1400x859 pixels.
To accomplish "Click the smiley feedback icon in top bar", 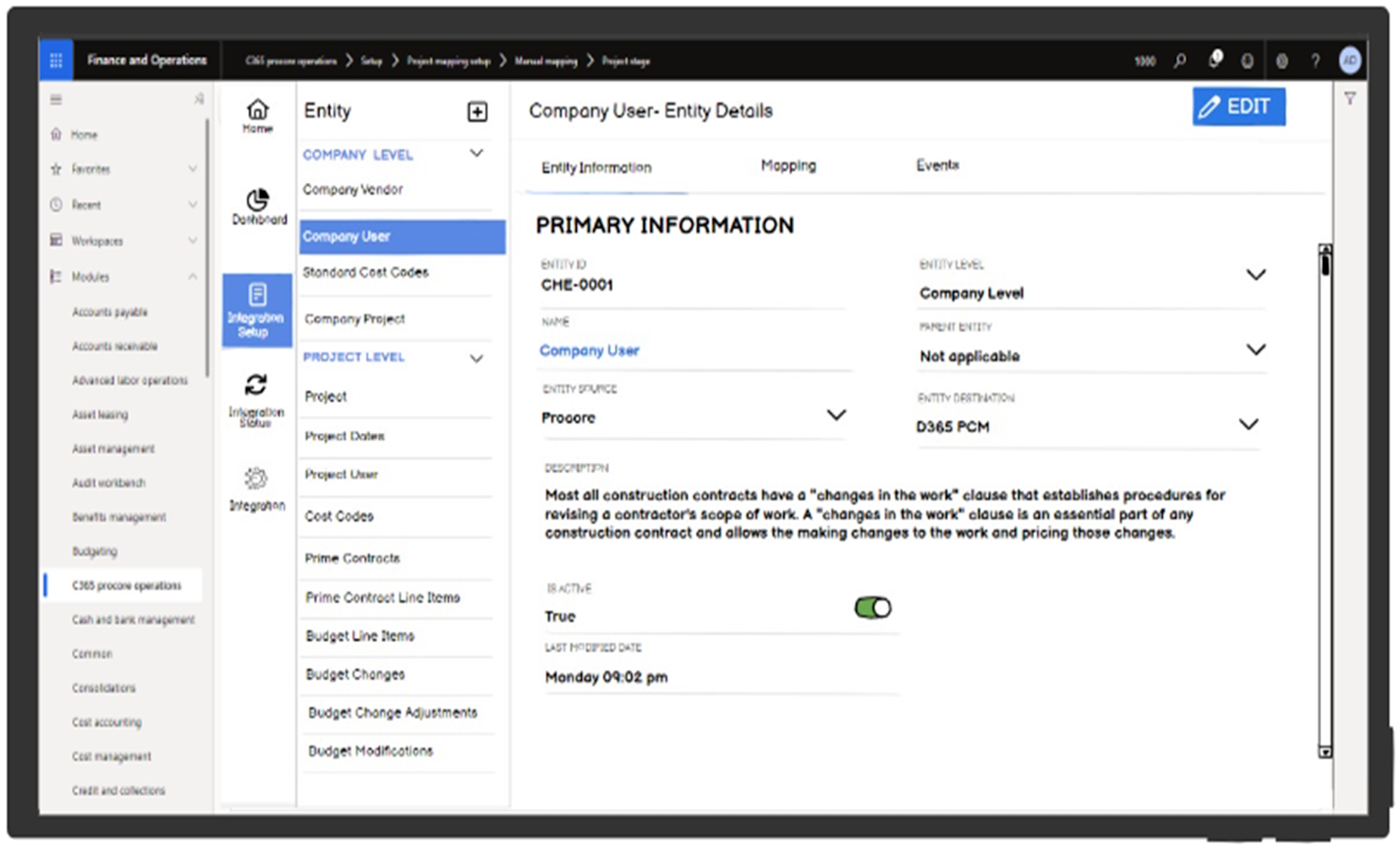I will pyautogui.click(x=1248, y=60).
